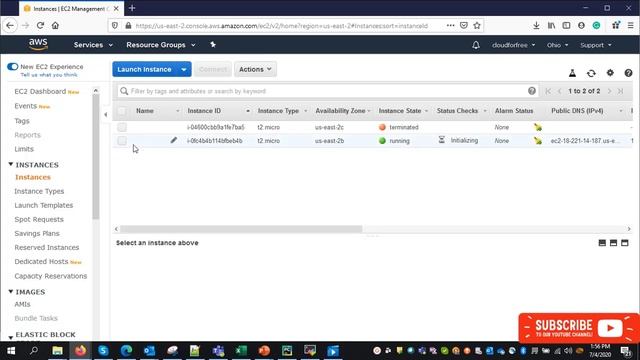Viewport: 640px width, 360px height.
Task: Select the split pane layout icon
Action: tap(613, 243)
